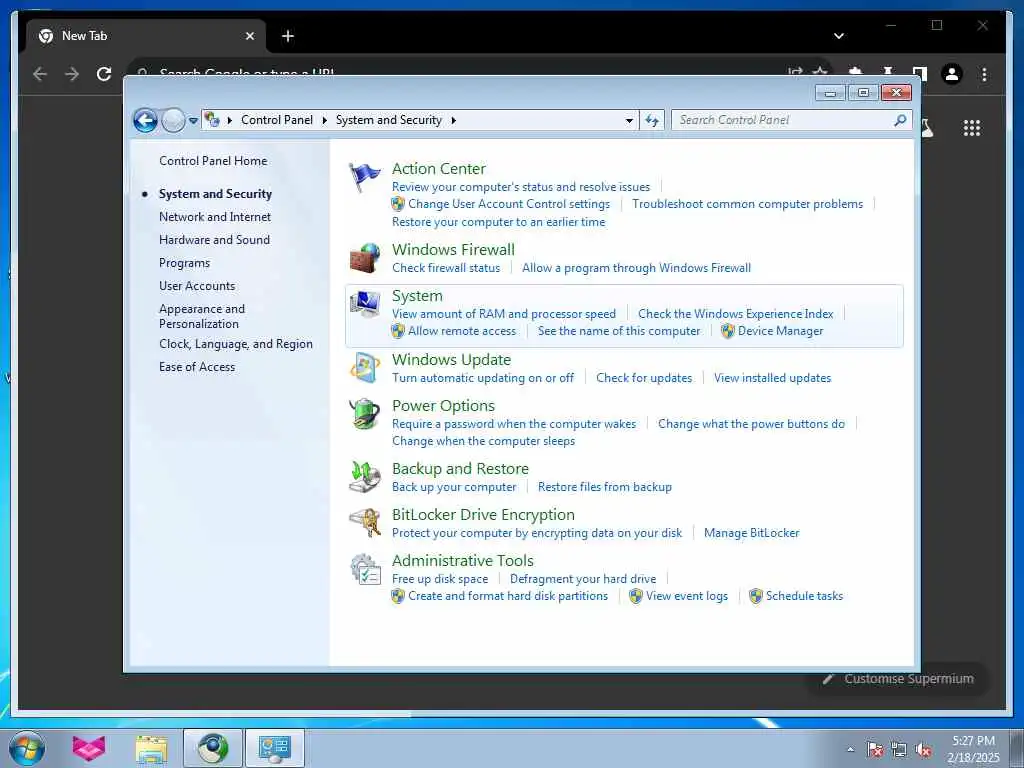The height and width of the screenshot is (768, 1024).
Task: Switch to Supermium browser in taskbar
Action: point(213,748)
